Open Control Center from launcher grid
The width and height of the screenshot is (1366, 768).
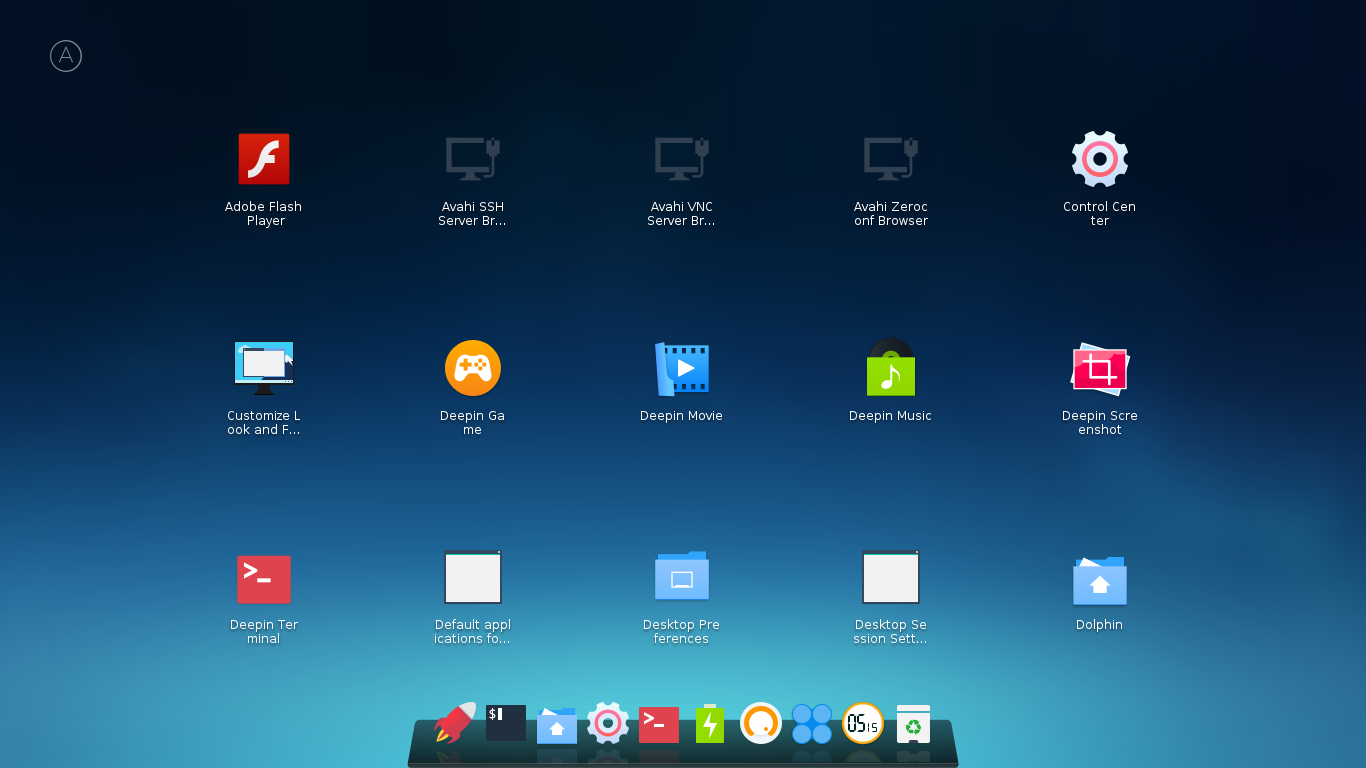point(1100,159)
